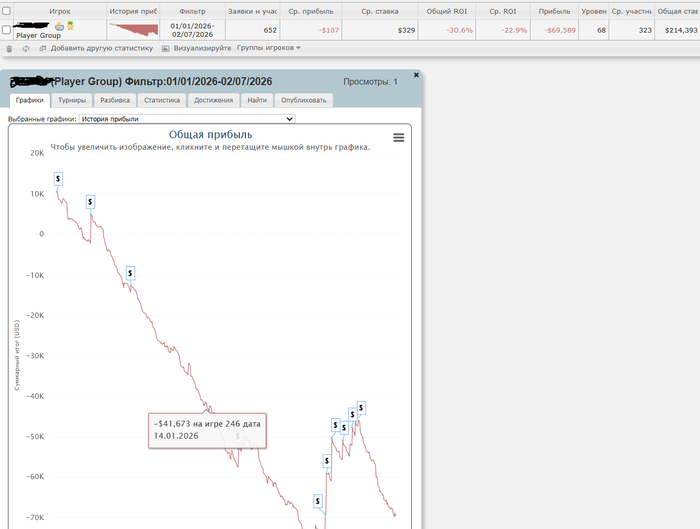This screenshot has height=529, width=700.
Task: Close the Player Group chart panel
Action: (416, 75)
